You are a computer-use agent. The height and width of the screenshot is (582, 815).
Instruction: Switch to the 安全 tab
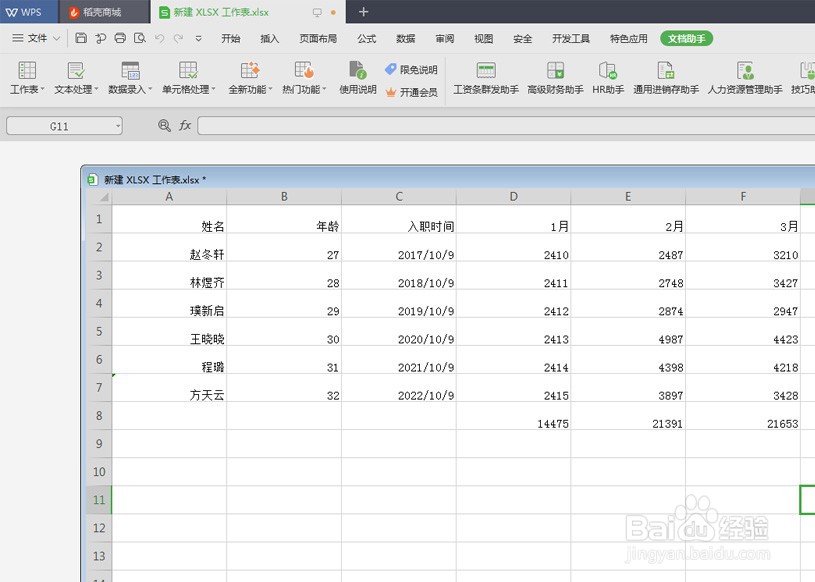point(522,38)
